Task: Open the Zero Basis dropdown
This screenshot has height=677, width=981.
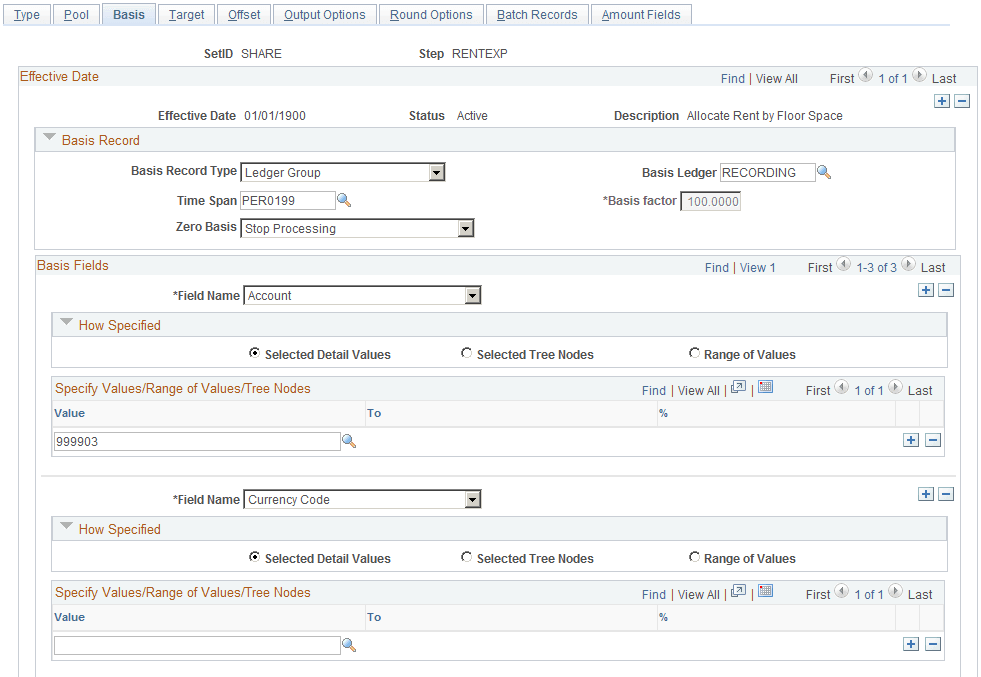Action: point(466,227)
